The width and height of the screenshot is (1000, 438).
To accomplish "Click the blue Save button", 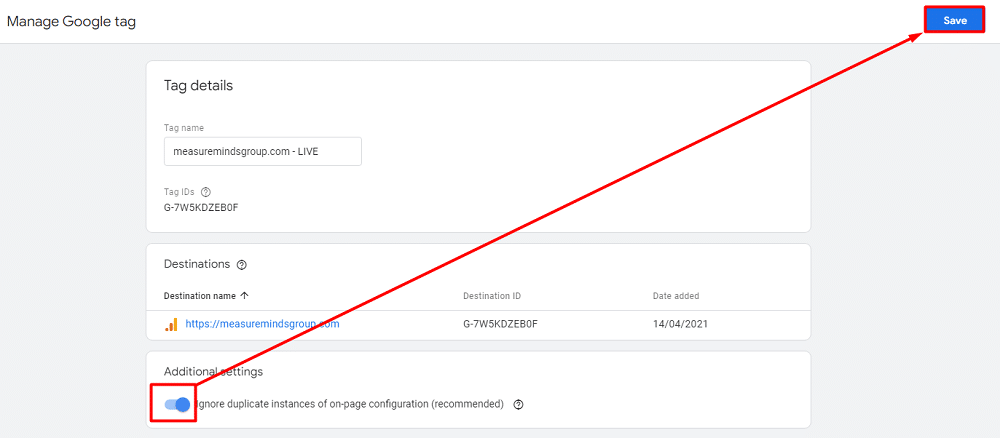I will pos(955,20).
